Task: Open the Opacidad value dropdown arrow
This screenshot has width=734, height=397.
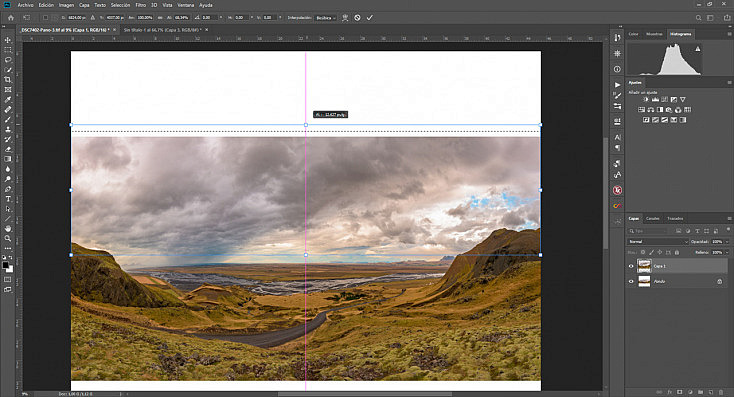Action: click(x=727, y=242)
